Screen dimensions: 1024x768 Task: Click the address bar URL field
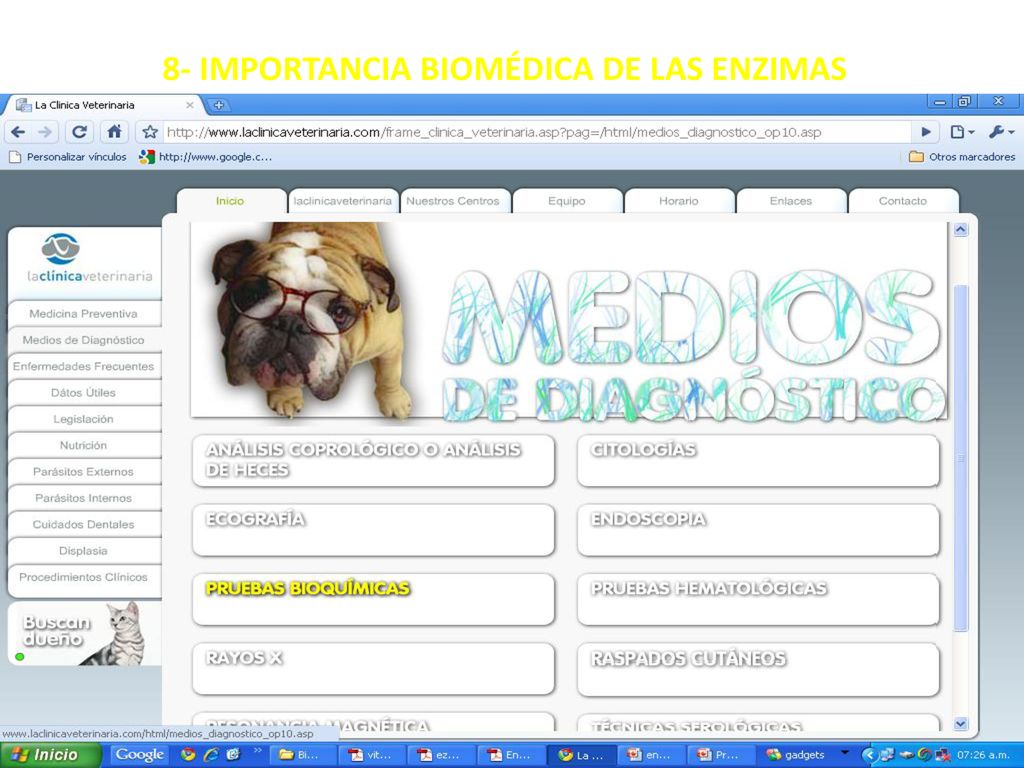point(536,133)
